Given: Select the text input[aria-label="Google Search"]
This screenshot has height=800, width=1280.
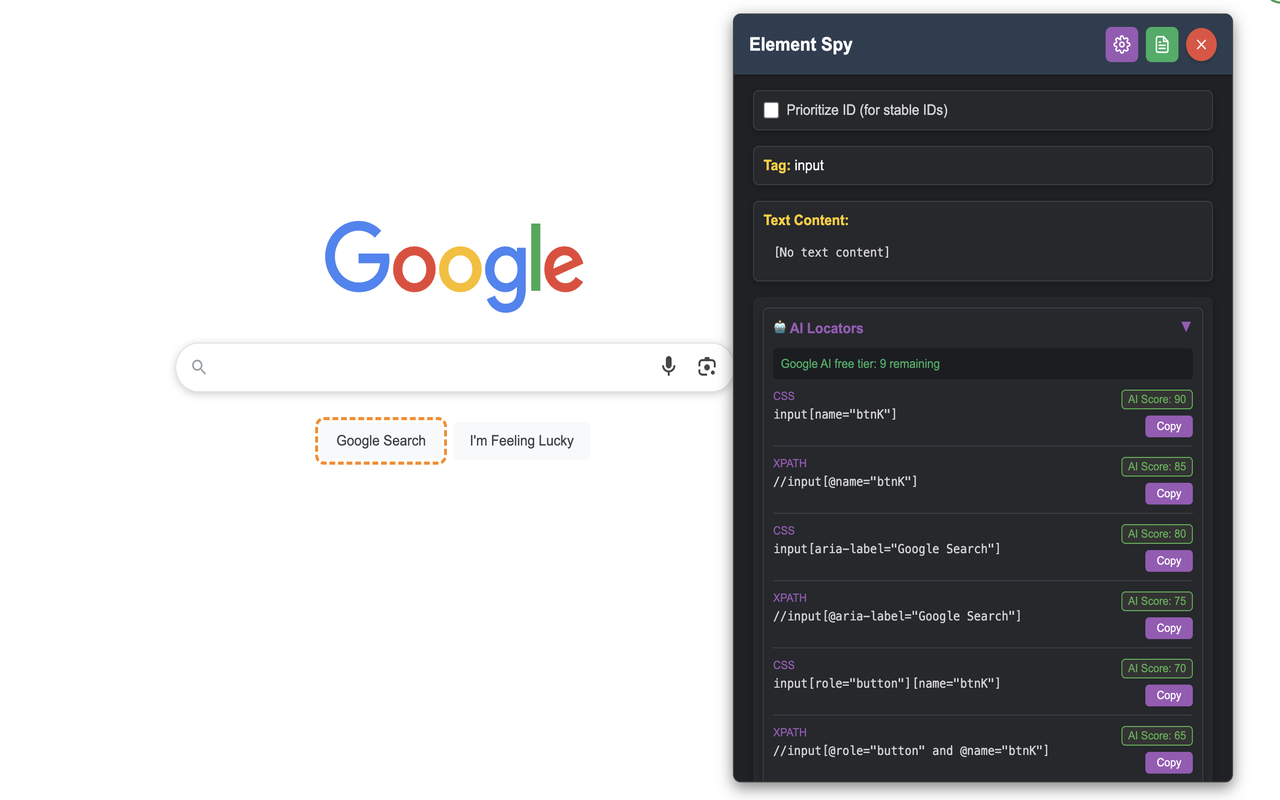Looking at the screenshot, I should coord(887,548).
